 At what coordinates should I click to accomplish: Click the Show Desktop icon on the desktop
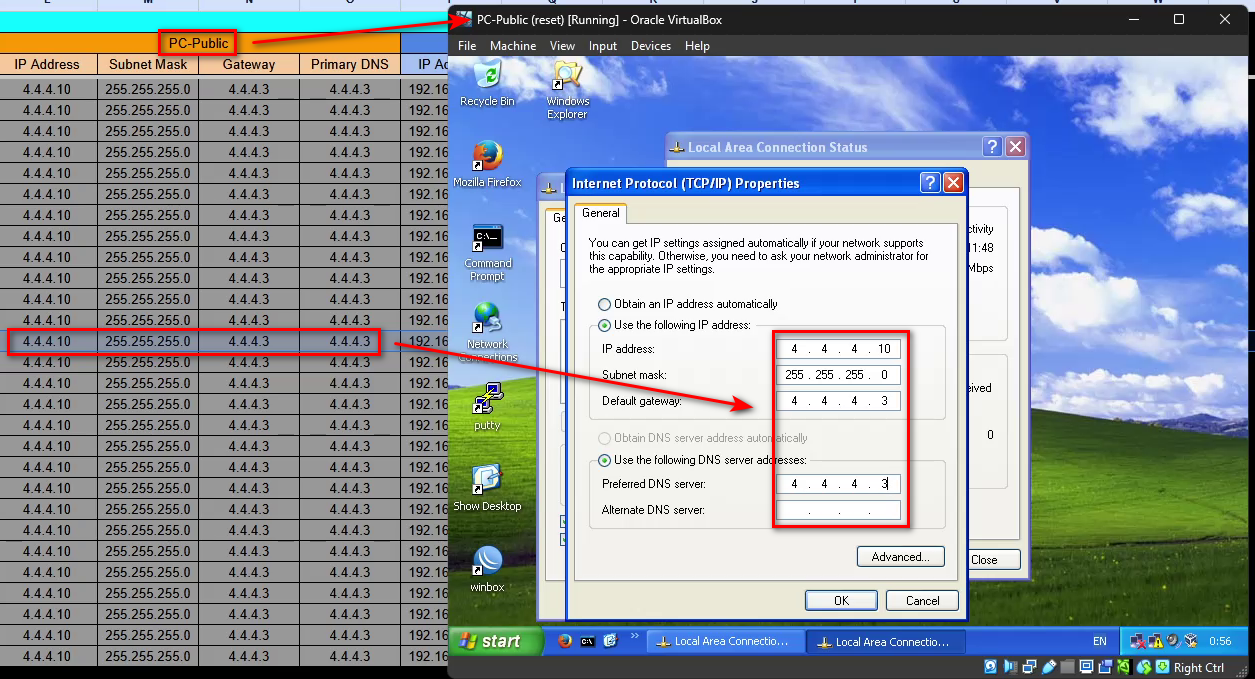tap(487, 487)
